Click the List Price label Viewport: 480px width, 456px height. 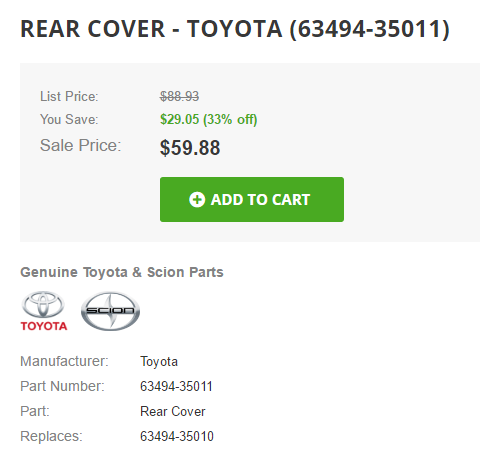(69, 97)
